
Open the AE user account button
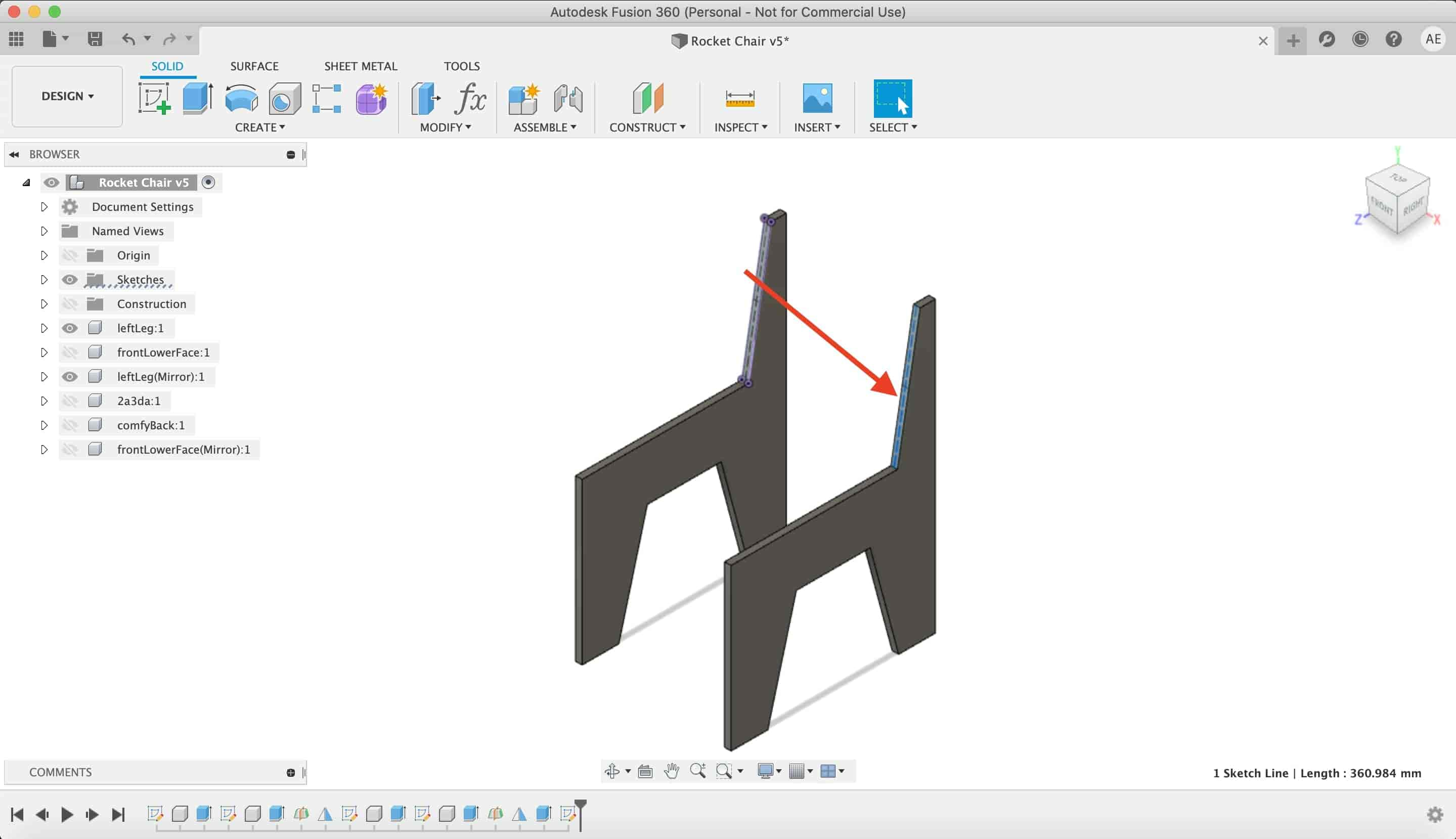coord(1433,39)
